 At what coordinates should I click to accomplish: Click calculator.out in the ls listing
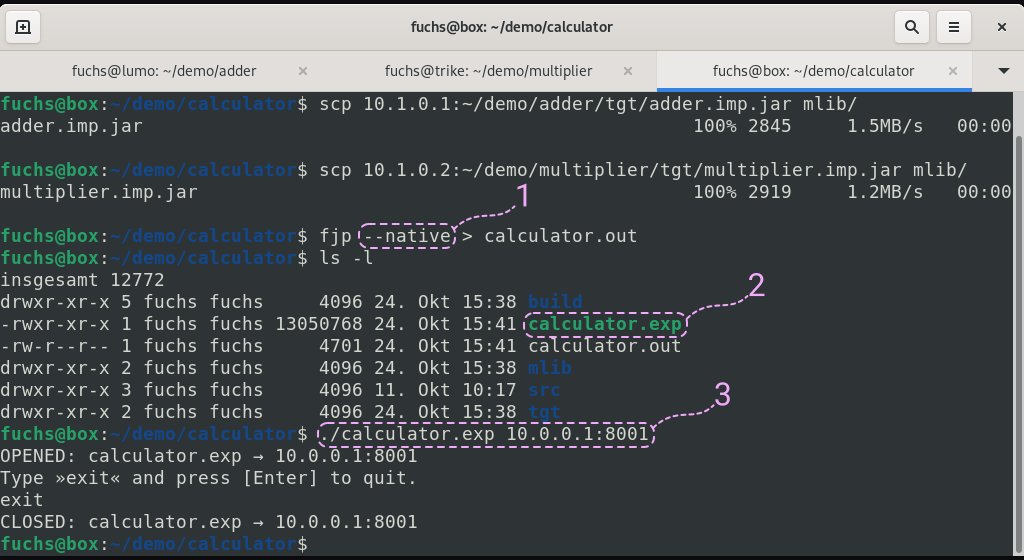pos(605,345)
